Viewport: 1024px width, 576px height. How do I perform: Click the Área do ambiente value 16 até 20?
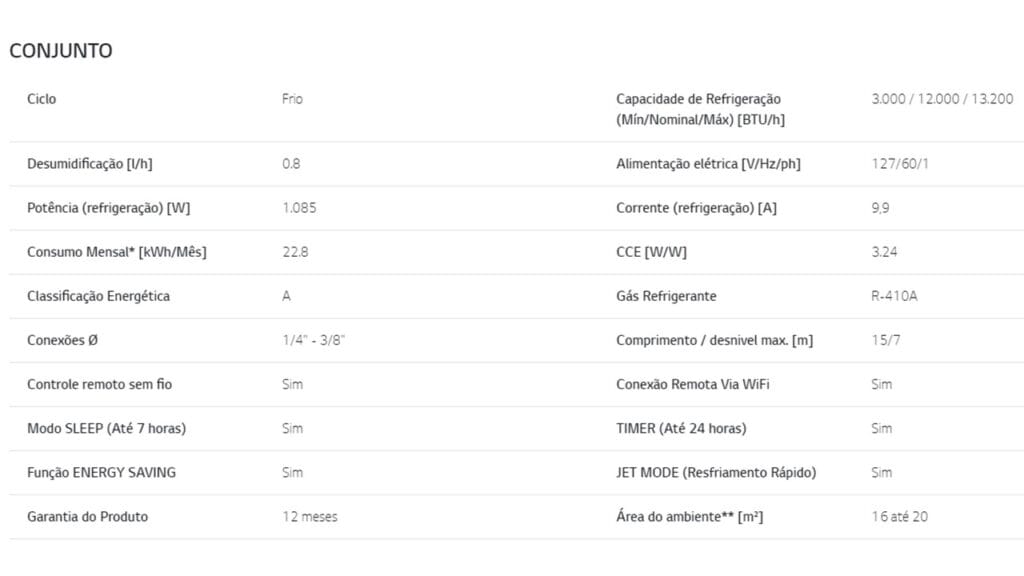pyautogui.click(x=900, y=517)
